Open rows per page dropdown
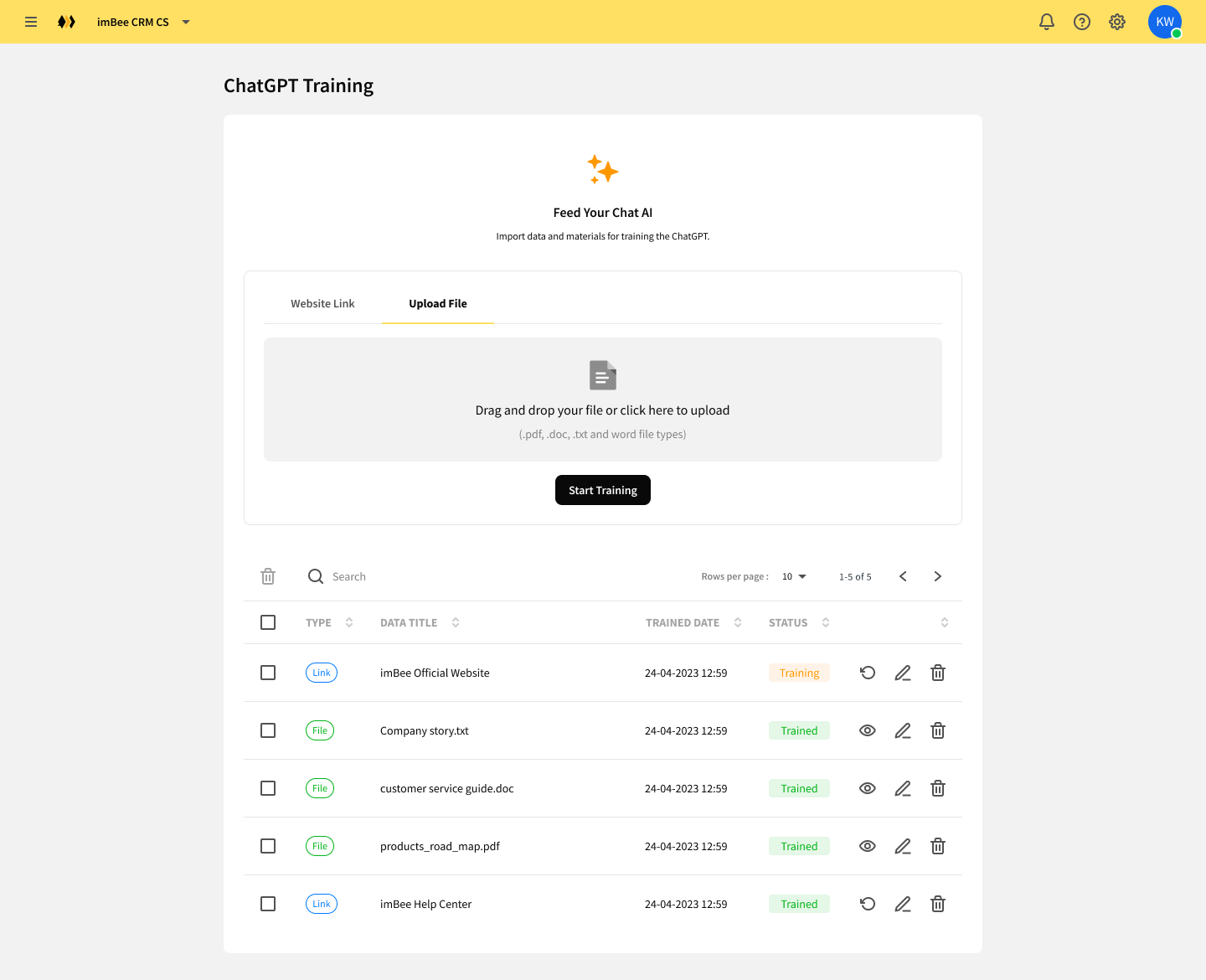Image resolution: width=1206 pixels, height=980 pixels. click(x=794, y=576)
